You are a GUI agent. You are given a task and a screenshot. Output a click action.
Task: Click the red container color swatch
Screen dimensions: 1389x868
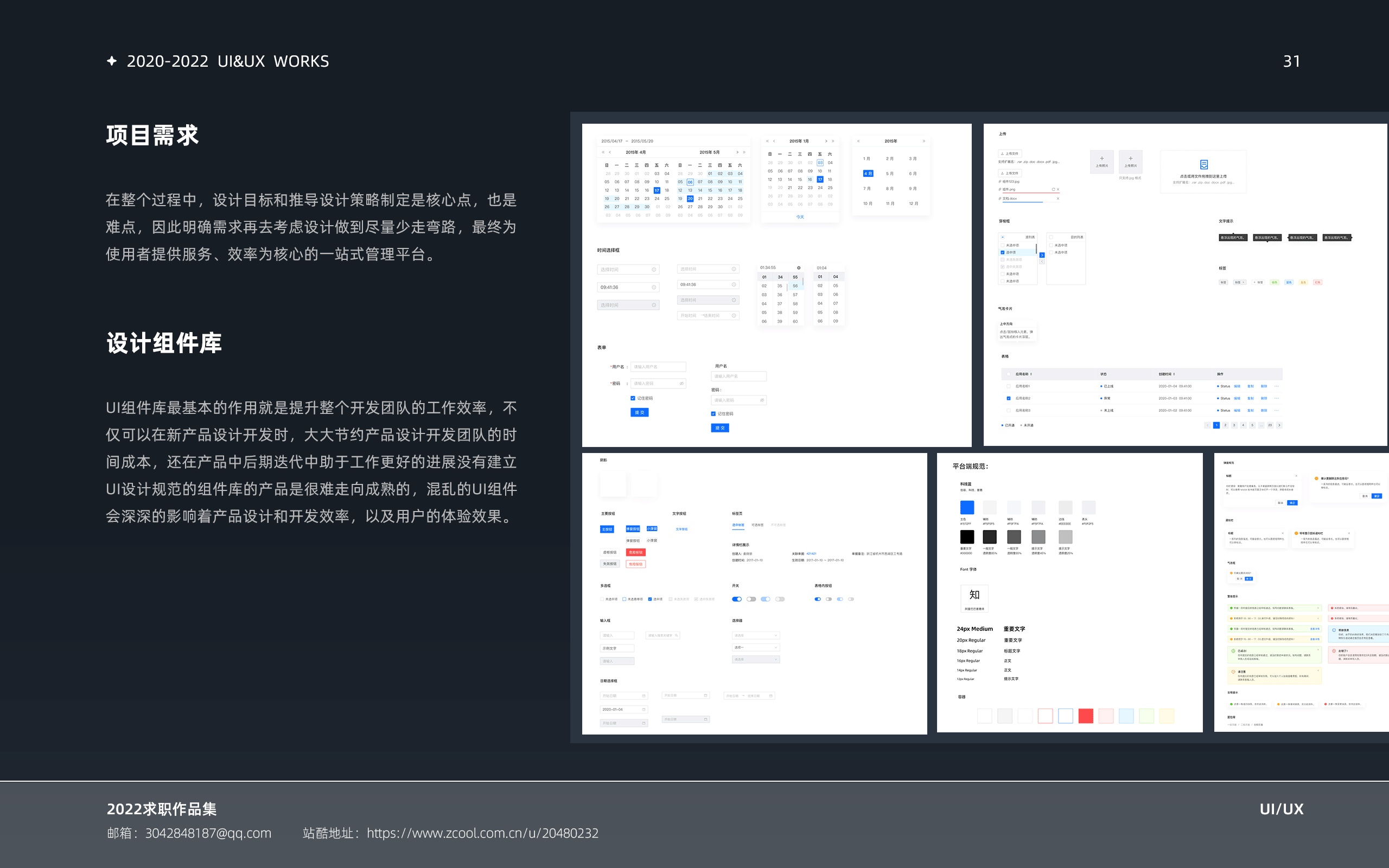(1085, 716)
